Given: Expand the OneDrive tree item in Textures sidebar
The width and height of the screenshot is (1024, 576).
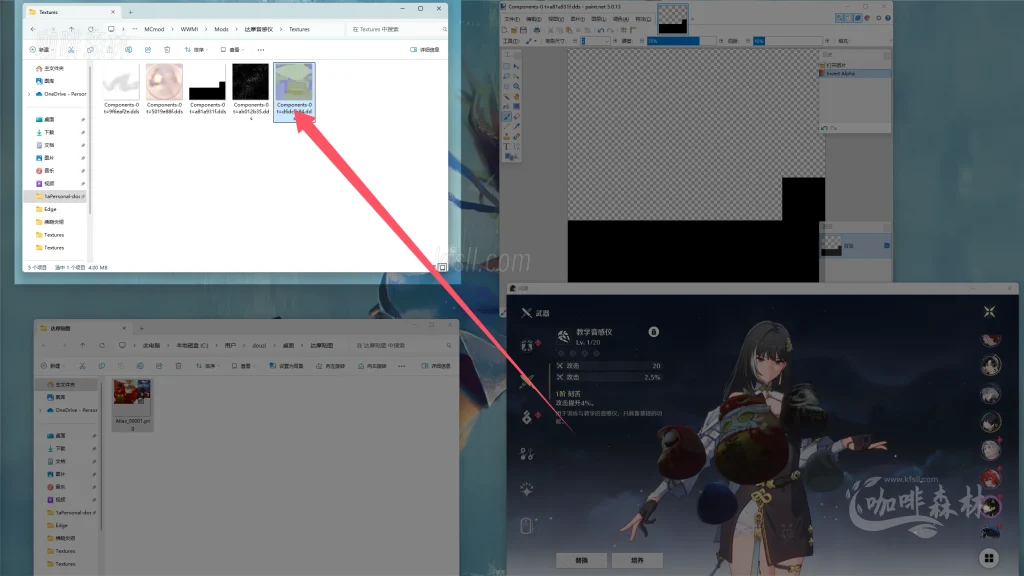Looking at the screenshot, I should pyautogui.click(x=29, y=94).
